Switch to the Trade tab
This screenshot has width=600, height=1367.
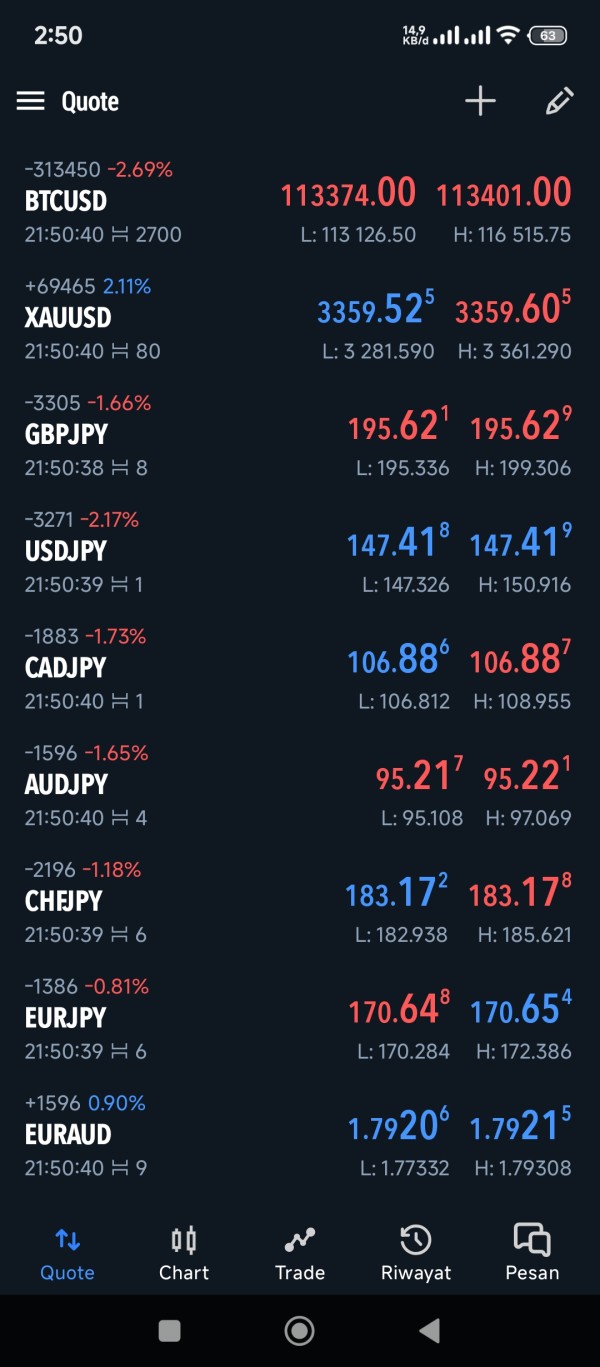point(300,1254)
